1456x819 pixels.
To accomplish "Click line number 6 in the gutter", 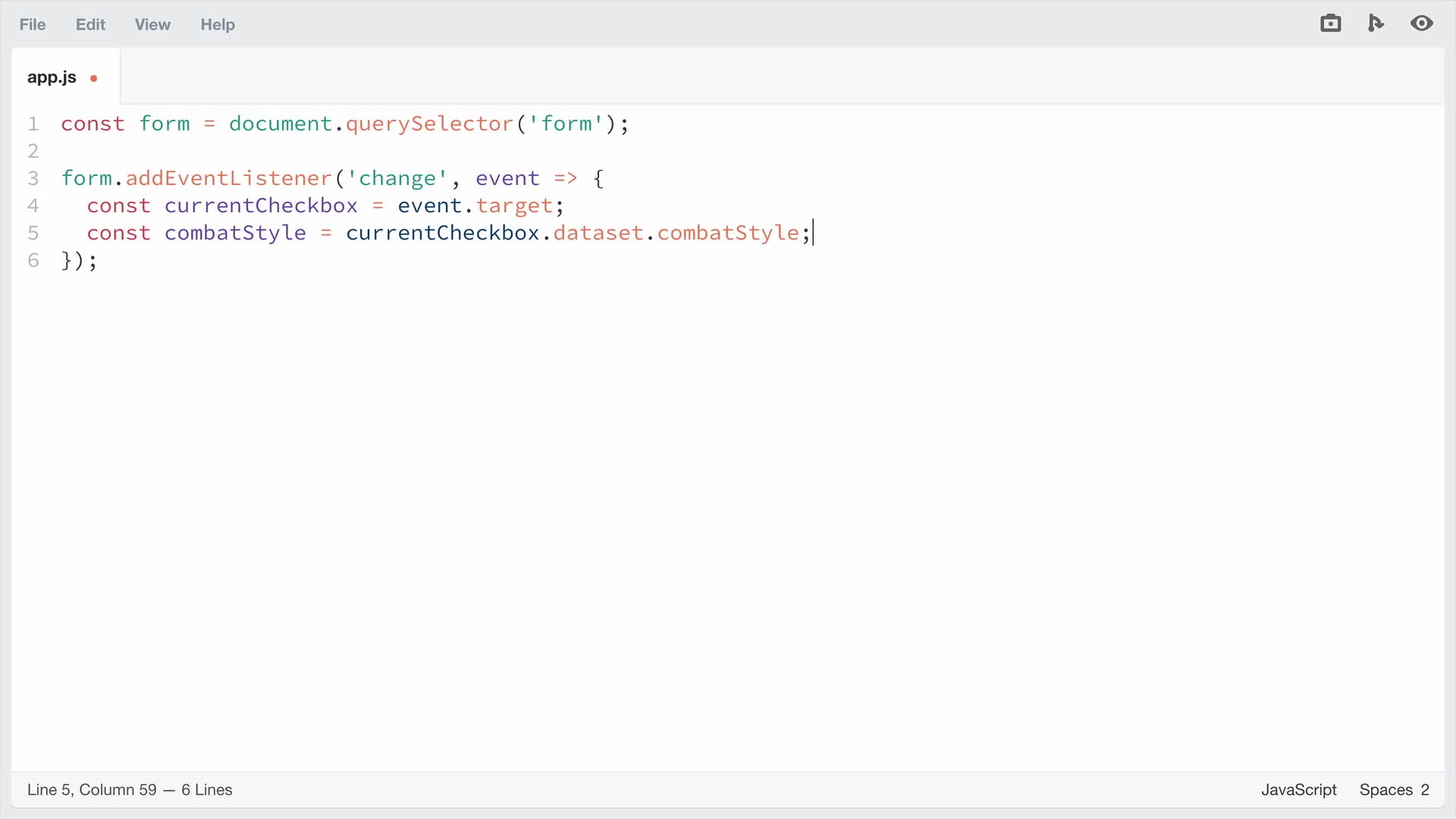I will point(33,260).
